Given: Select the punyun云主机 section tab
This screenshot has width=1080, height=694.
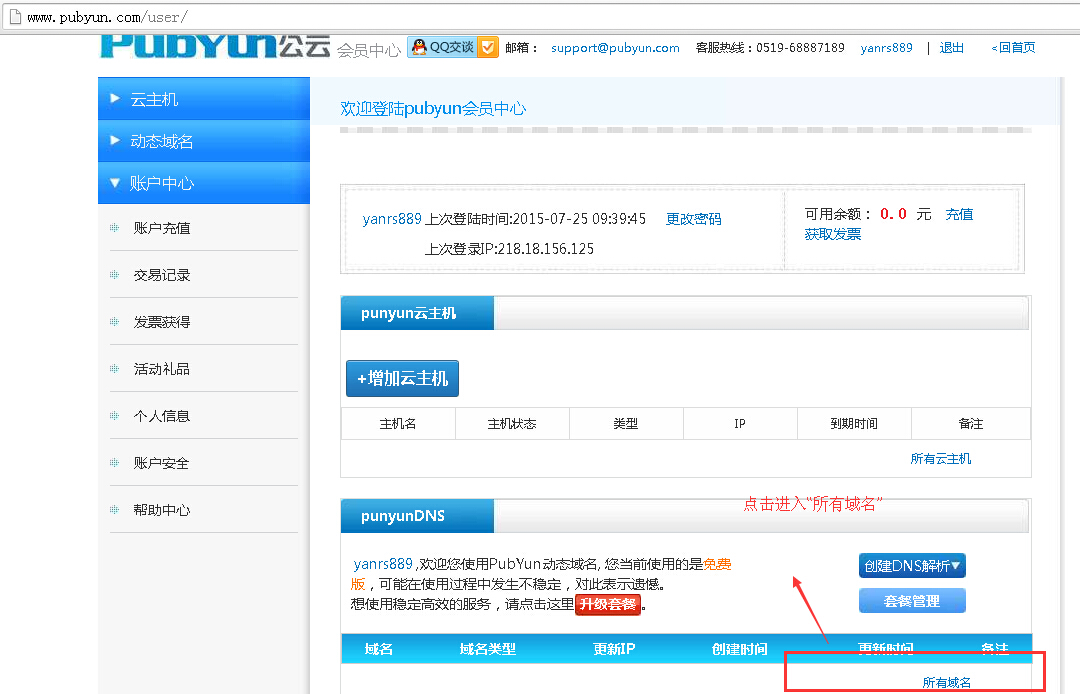Looking at the screenshot, I should point(417,313).
